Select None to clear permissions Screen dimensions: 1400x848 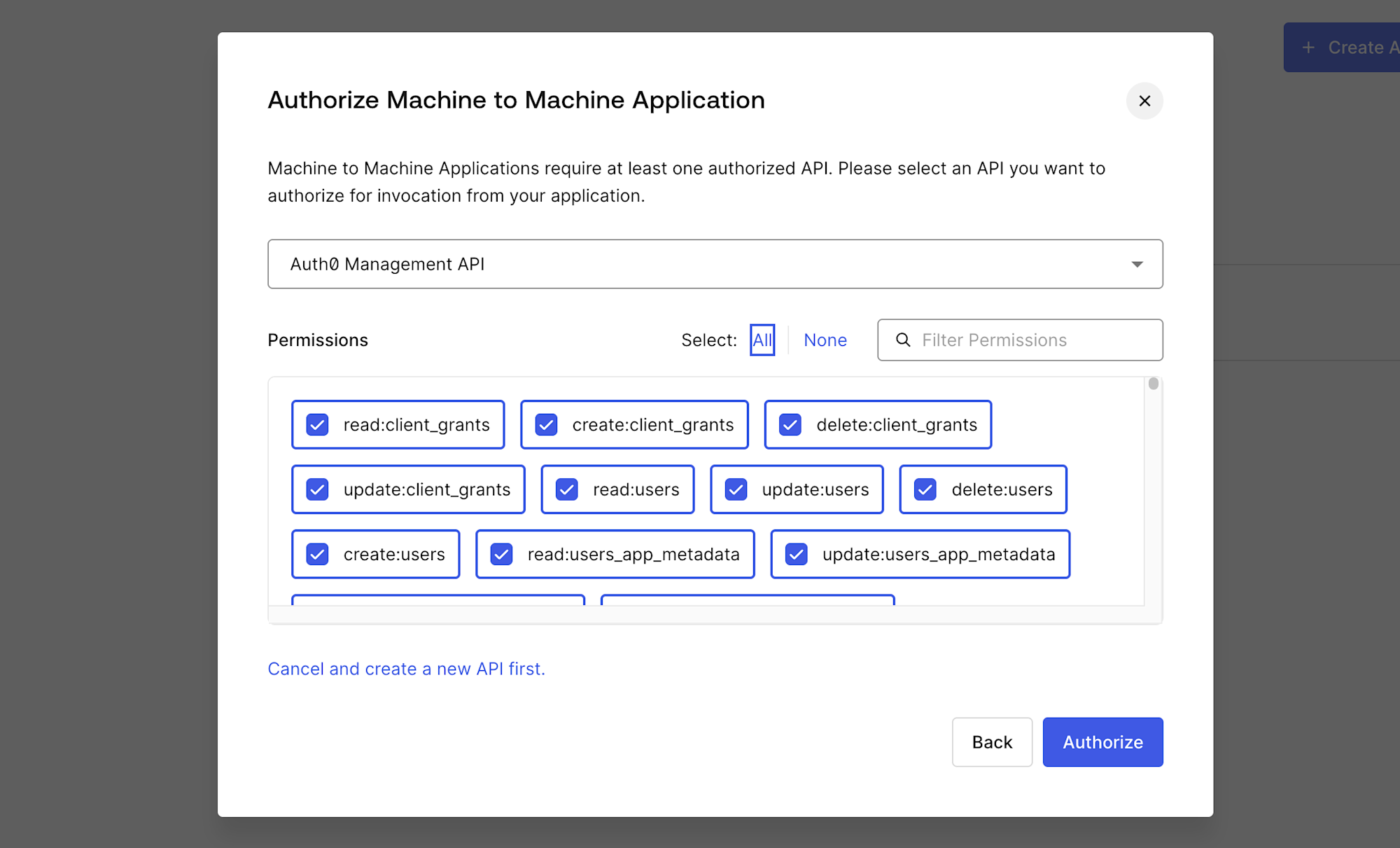[825, 340]
